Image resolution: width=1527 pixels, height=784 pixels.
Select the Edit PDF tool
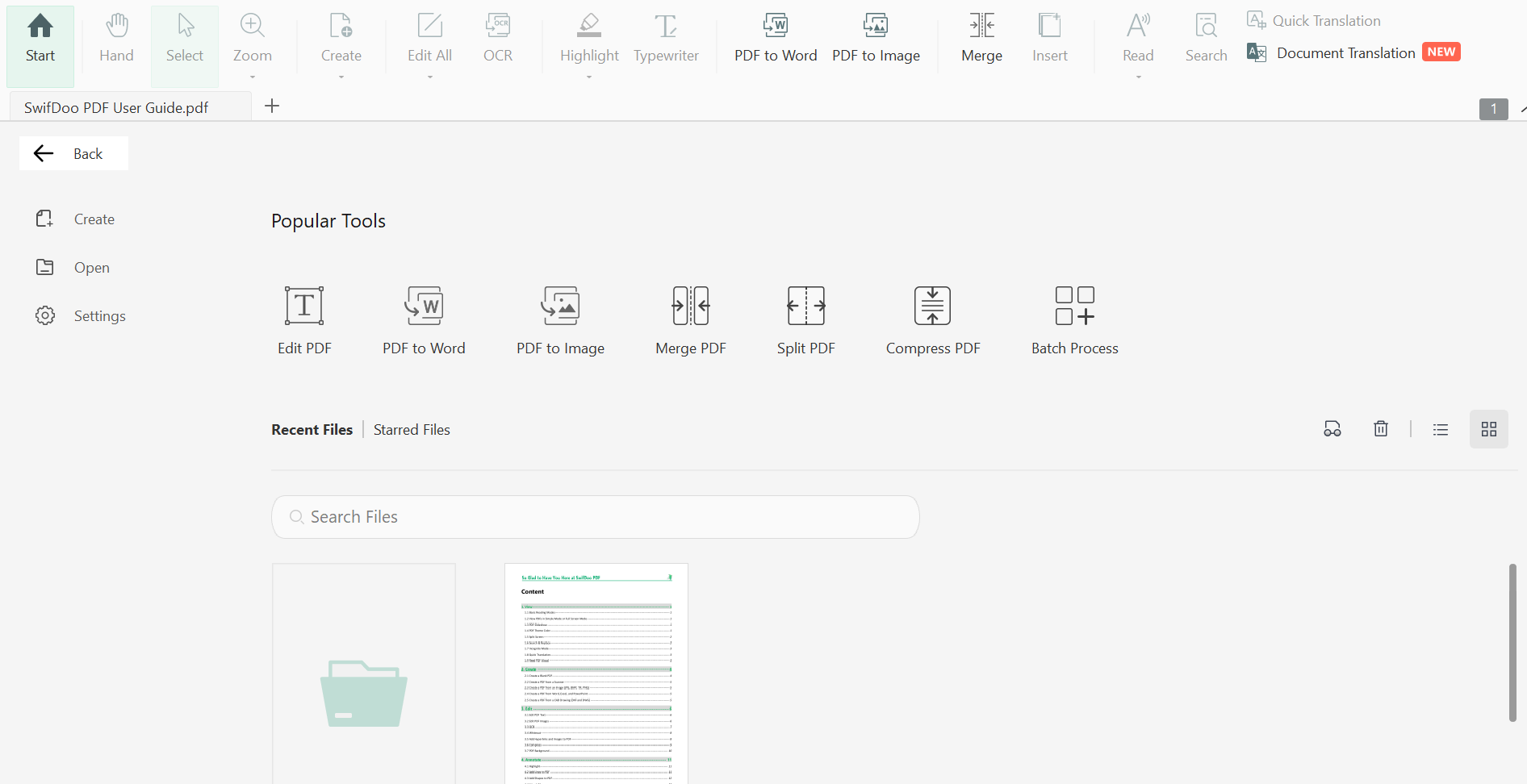click(304, 319)
